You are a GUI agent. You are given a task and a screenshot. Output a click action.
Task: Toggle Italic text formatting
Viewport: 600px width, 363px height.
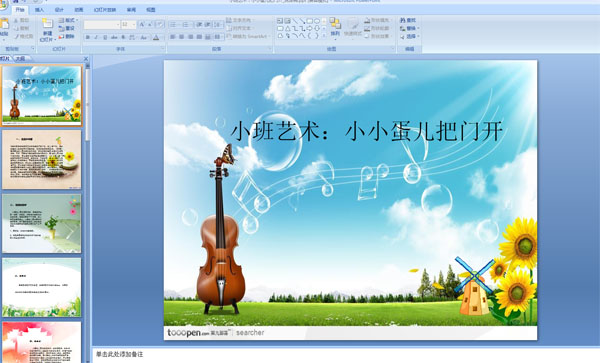96,37
